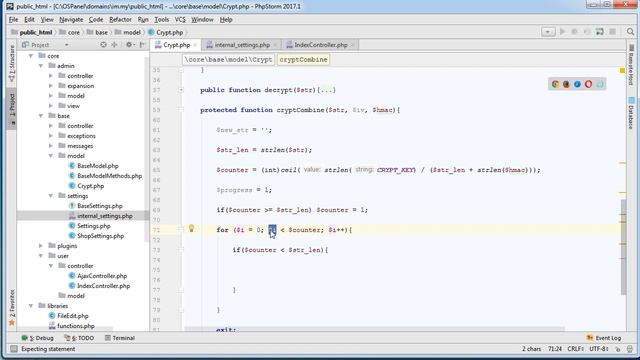Open the Terminal tool window
640x360 pixels.
point(120,338)
